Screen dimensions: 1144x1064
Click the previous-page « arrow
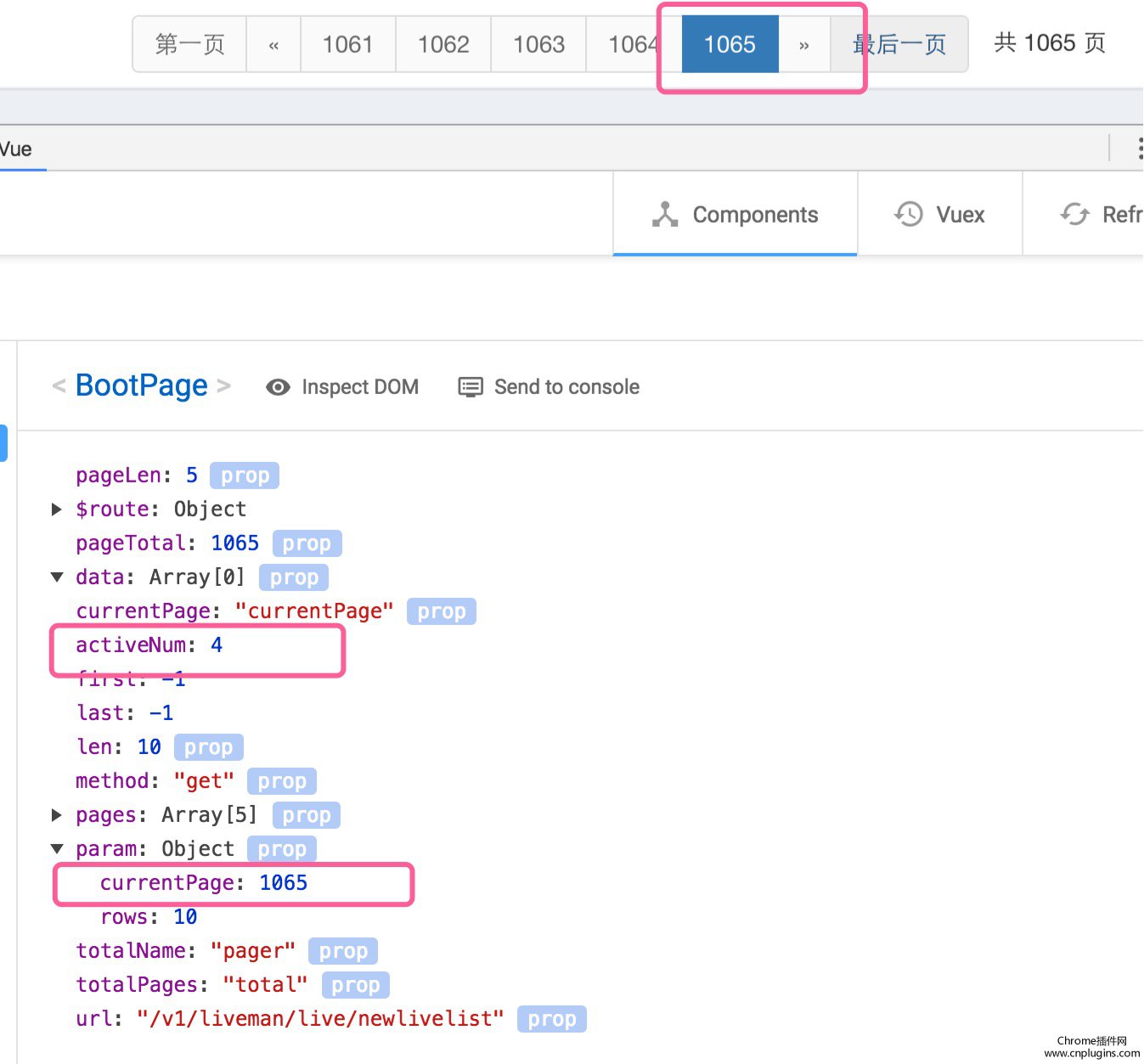click(273, 44)
